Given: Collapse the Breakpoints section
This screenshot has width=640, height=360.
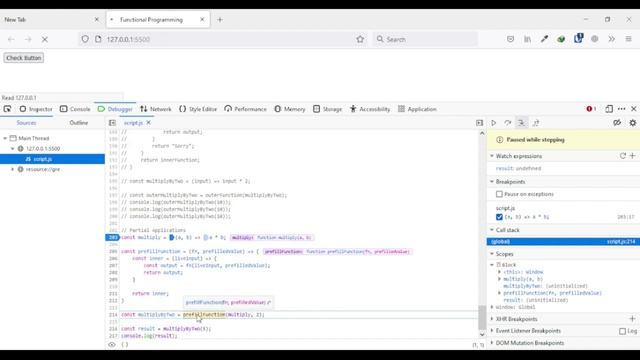Looking at the screenshot, I should click(x=492, y=182).
